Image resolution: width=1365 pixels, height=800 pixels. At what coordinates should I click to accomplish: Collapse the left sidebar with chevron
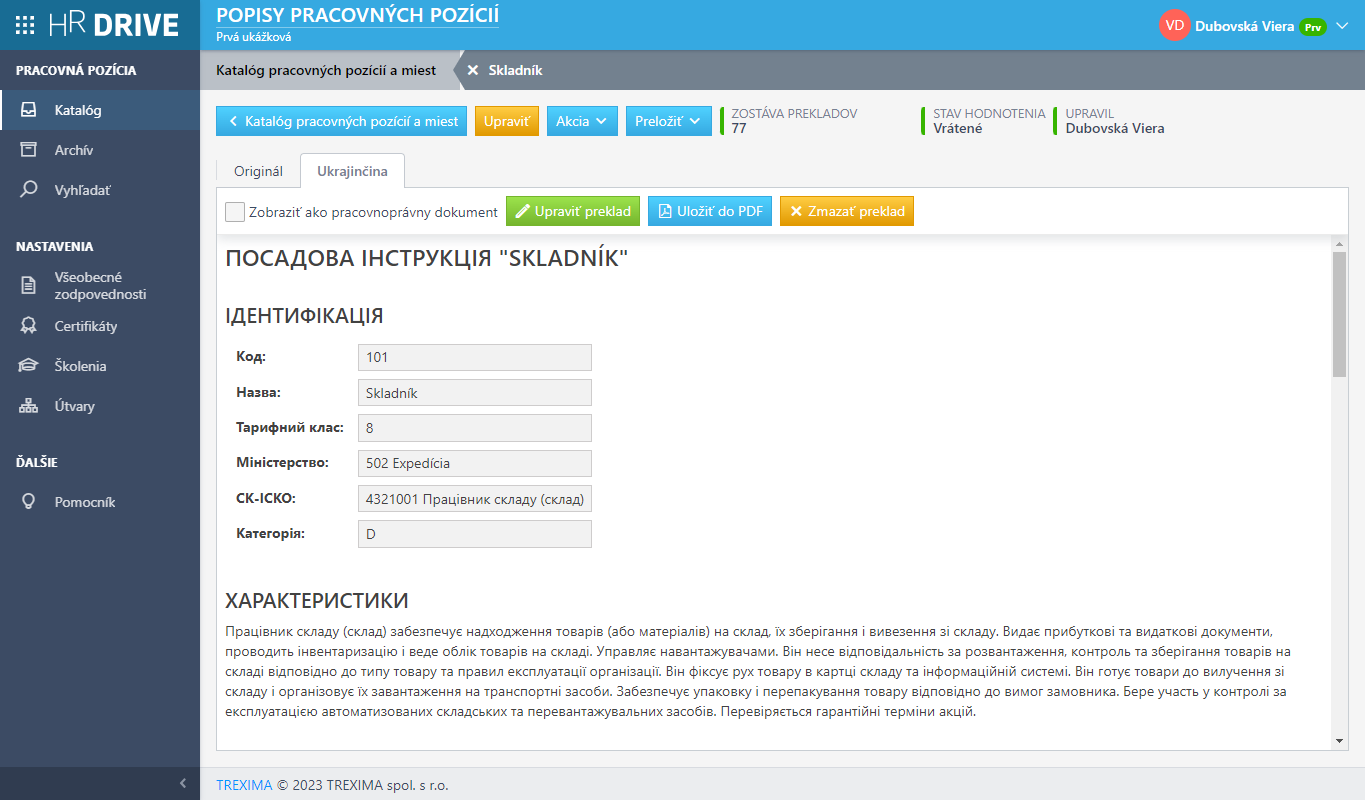pos(183,783)
